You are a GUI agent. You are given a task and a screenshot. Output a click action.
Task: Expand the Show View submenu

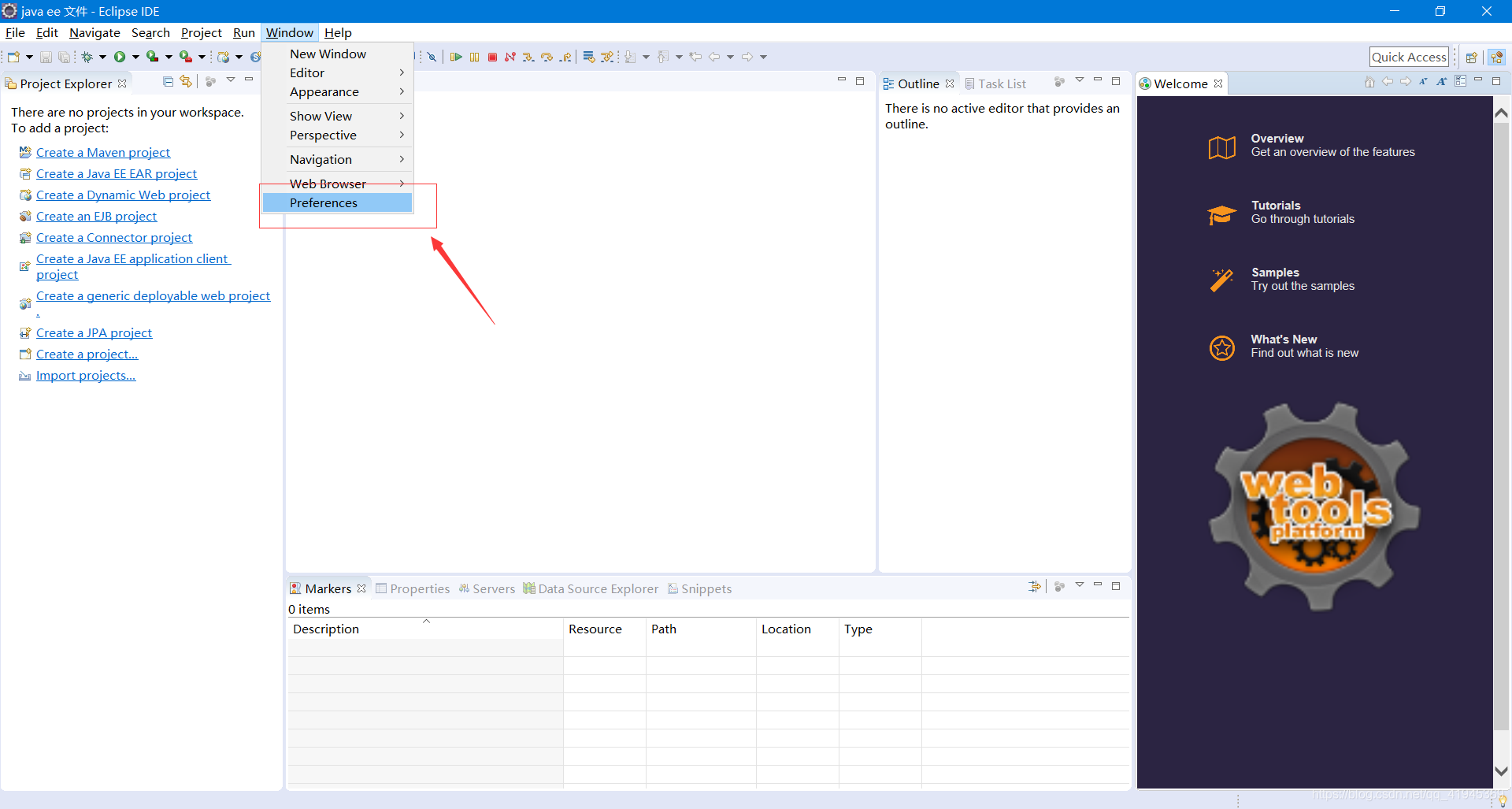pyautogui.click(x=337, y=116)
